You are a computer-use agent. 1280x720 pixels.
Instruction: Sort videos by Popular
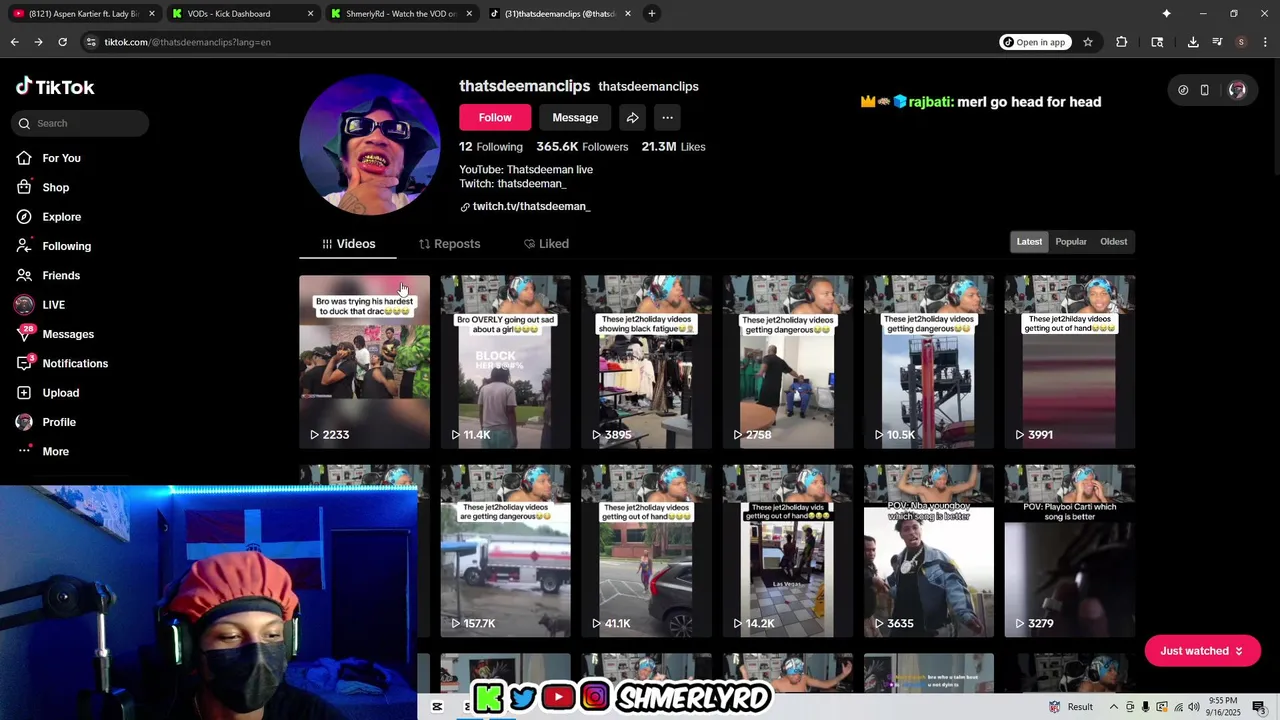1071,242
